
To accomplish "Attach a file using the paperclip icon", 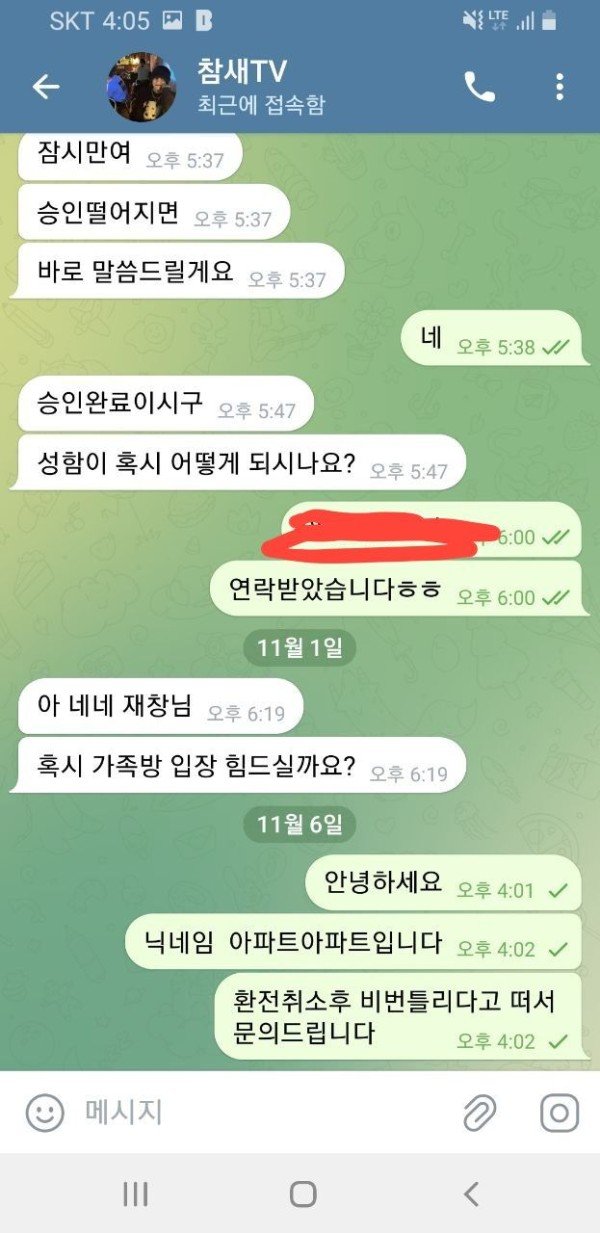I will click(480, 1112).
